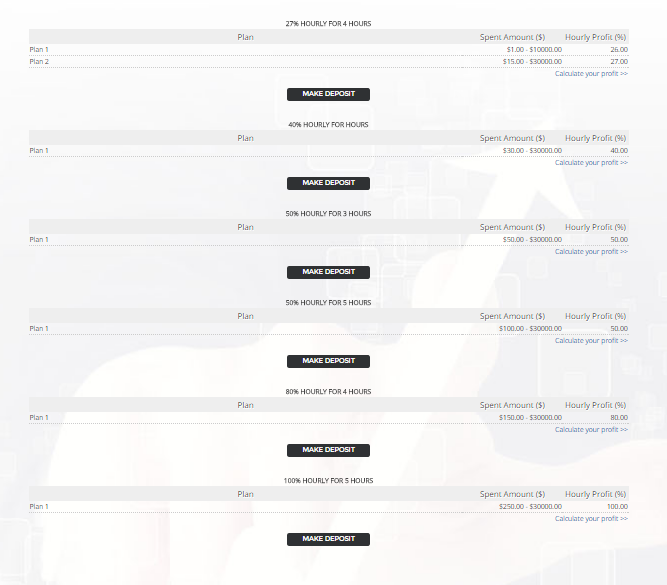Click the '$30.00 - $30000.00' amount cell
The image size is (667, 585).
(x=532, y=150)
